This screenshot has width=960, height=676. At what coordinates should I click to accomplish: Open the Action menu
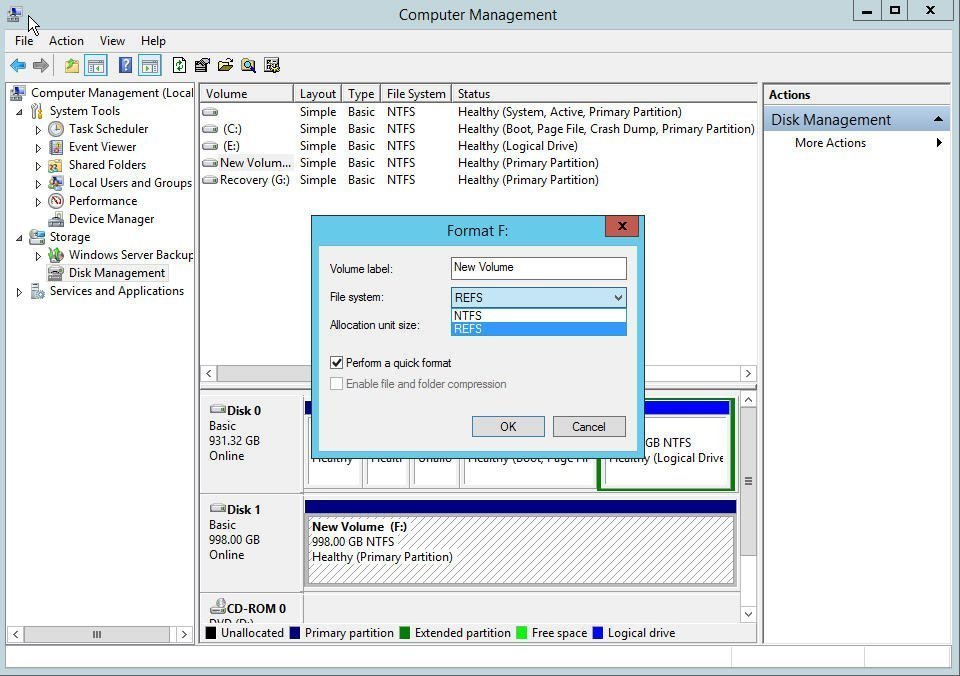coord(66,40)
